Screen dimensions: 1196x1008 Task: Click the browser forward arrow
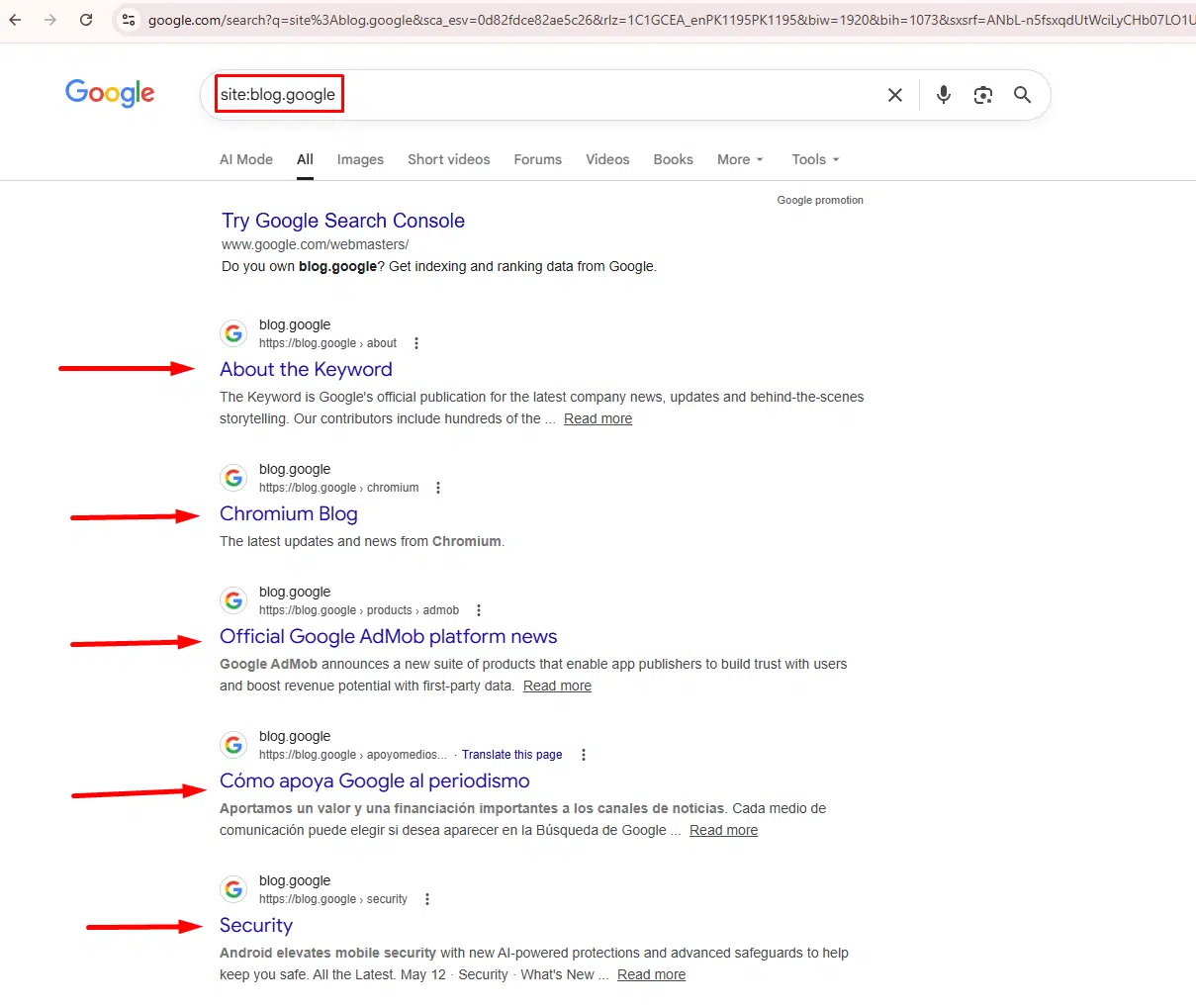point(50,20)
